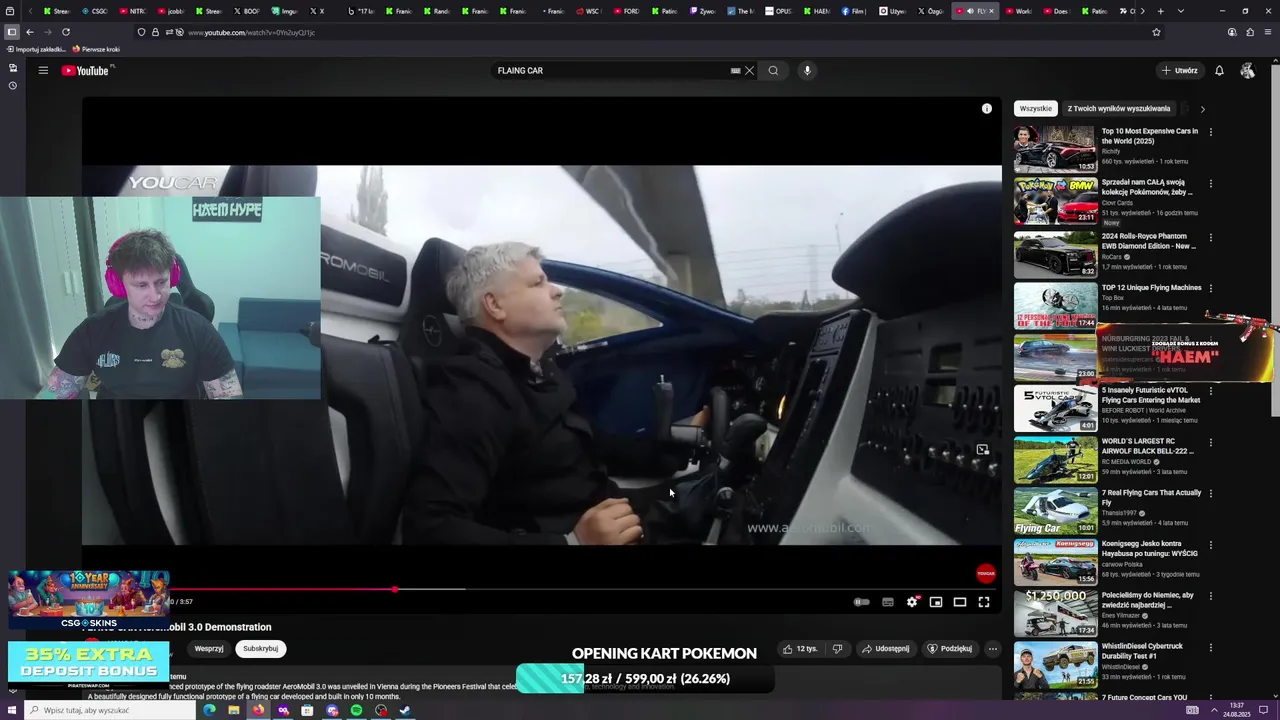Open options for WORLD'S LARGEST RC AIRWOLF video
Viewport: 1280px width, 720px height.
[1211, 443]
